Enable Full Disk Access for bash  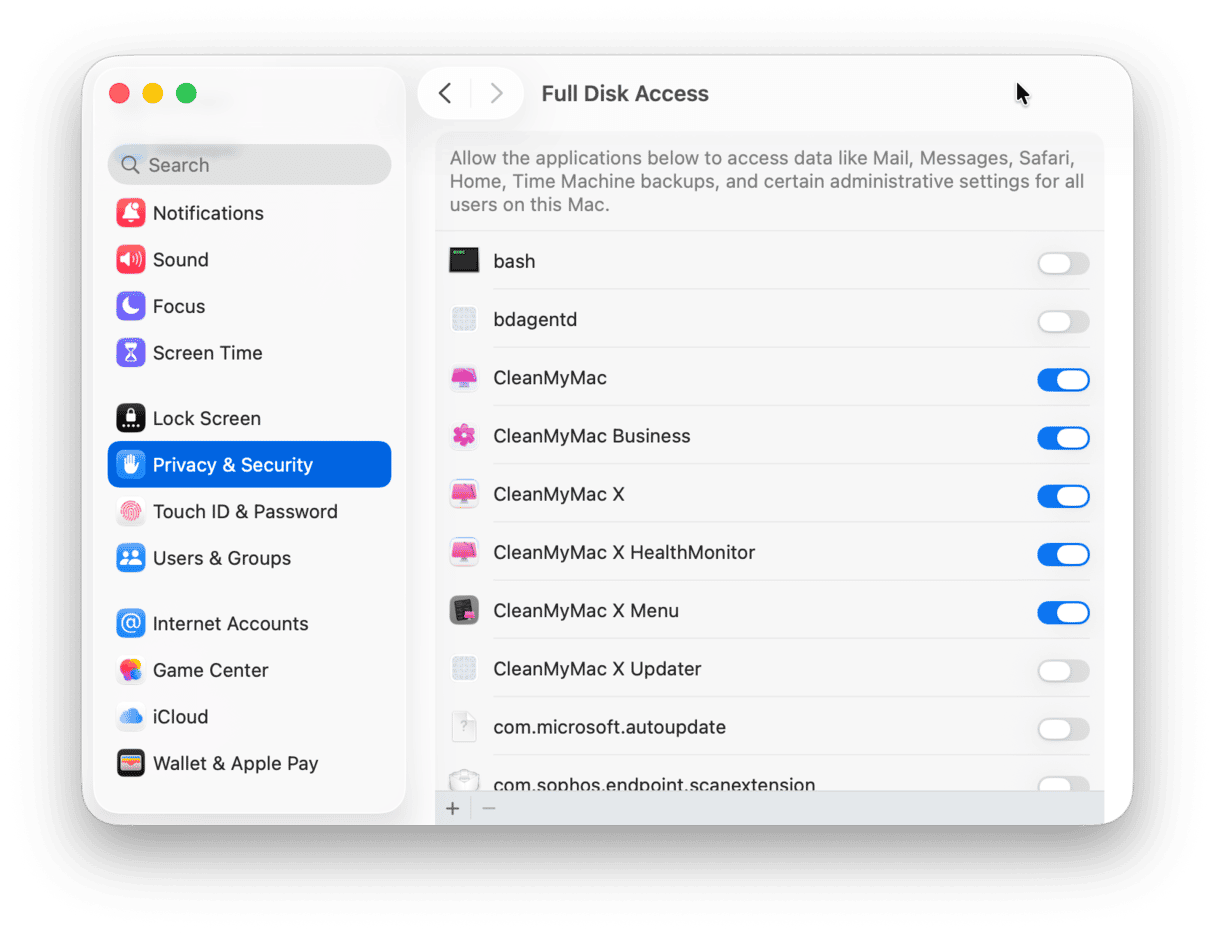pyautogui.click(x=1063, y=263)
